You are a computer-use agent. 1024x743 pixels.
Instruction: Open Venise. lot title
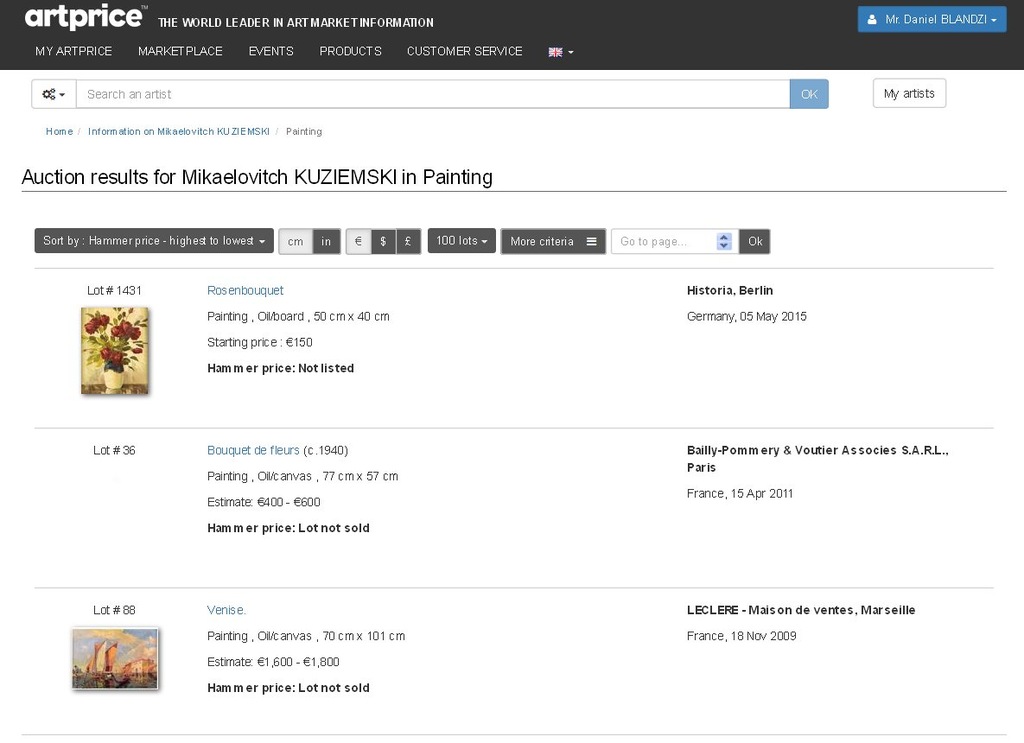click(x=227, y=610)
